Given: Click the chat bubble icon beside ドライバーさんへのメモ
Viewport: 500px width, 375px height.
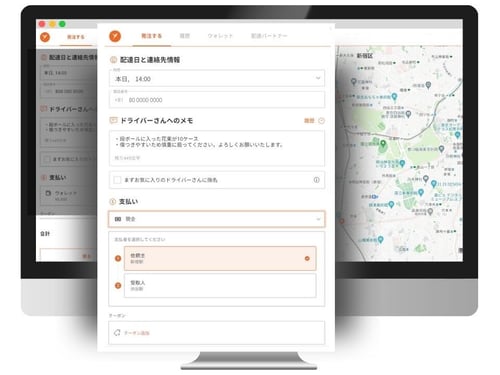Looking at the screenshot, I should [x=113, y=120].
